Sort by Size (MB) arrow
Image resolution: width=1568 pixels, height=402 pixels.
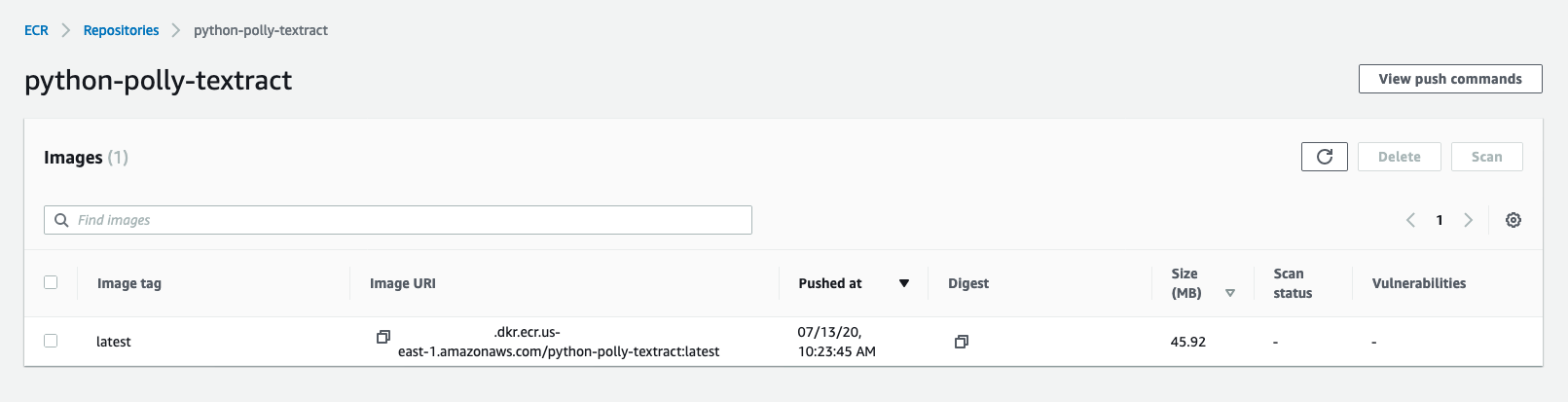pyautogui.click(x=1230, y=293)
